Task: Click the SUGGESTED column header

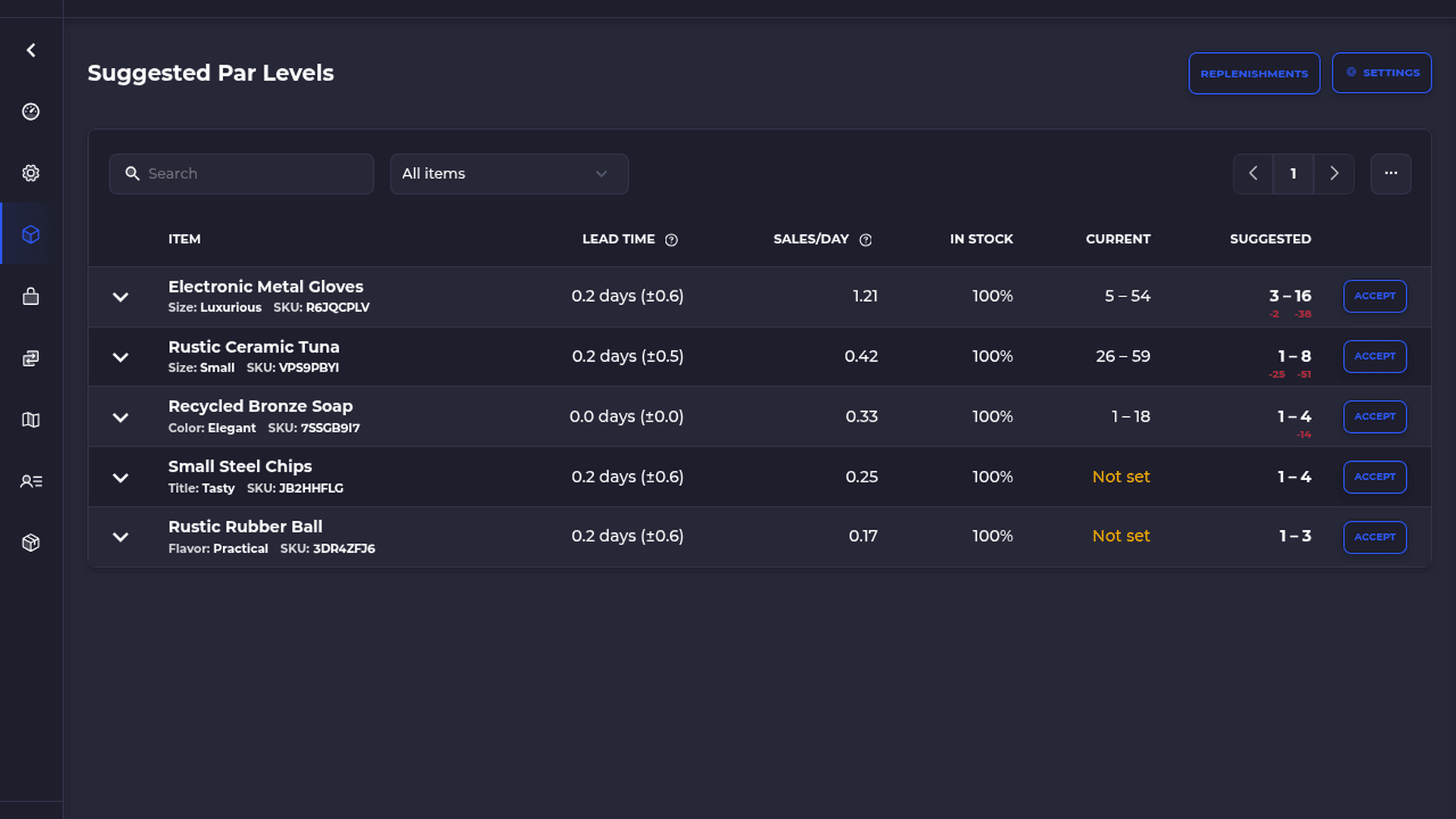Action: [1270, 239]
